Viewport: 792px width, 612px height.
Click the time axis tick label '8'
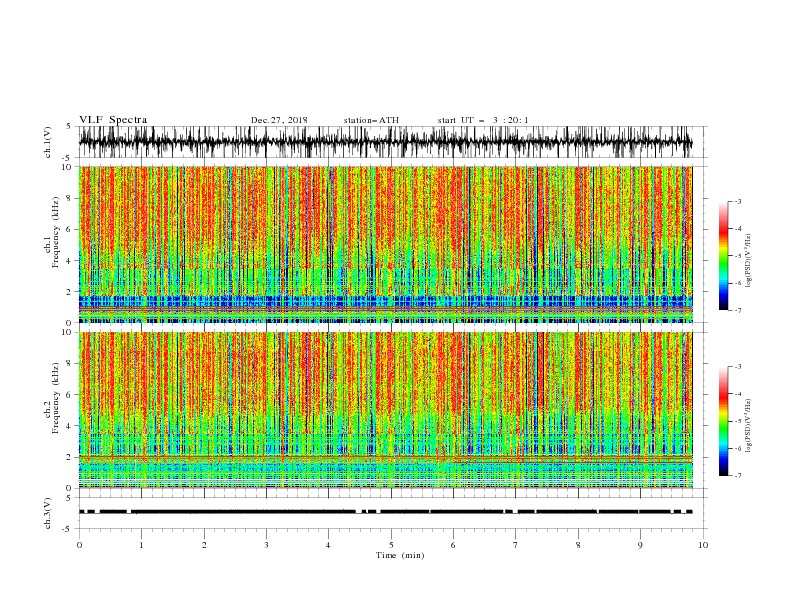[578, 545]
